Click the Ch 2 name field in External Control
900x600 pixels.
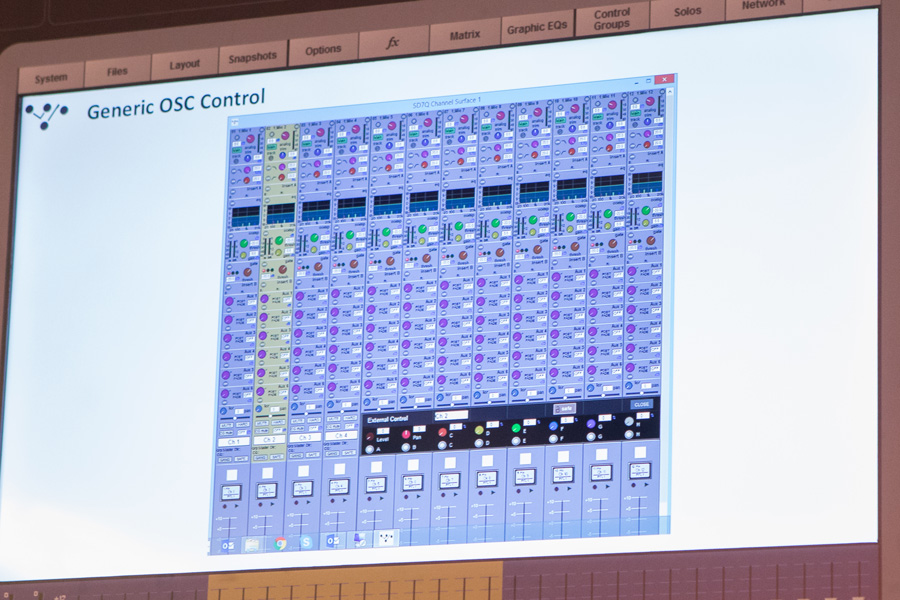(x=452, y=415)
